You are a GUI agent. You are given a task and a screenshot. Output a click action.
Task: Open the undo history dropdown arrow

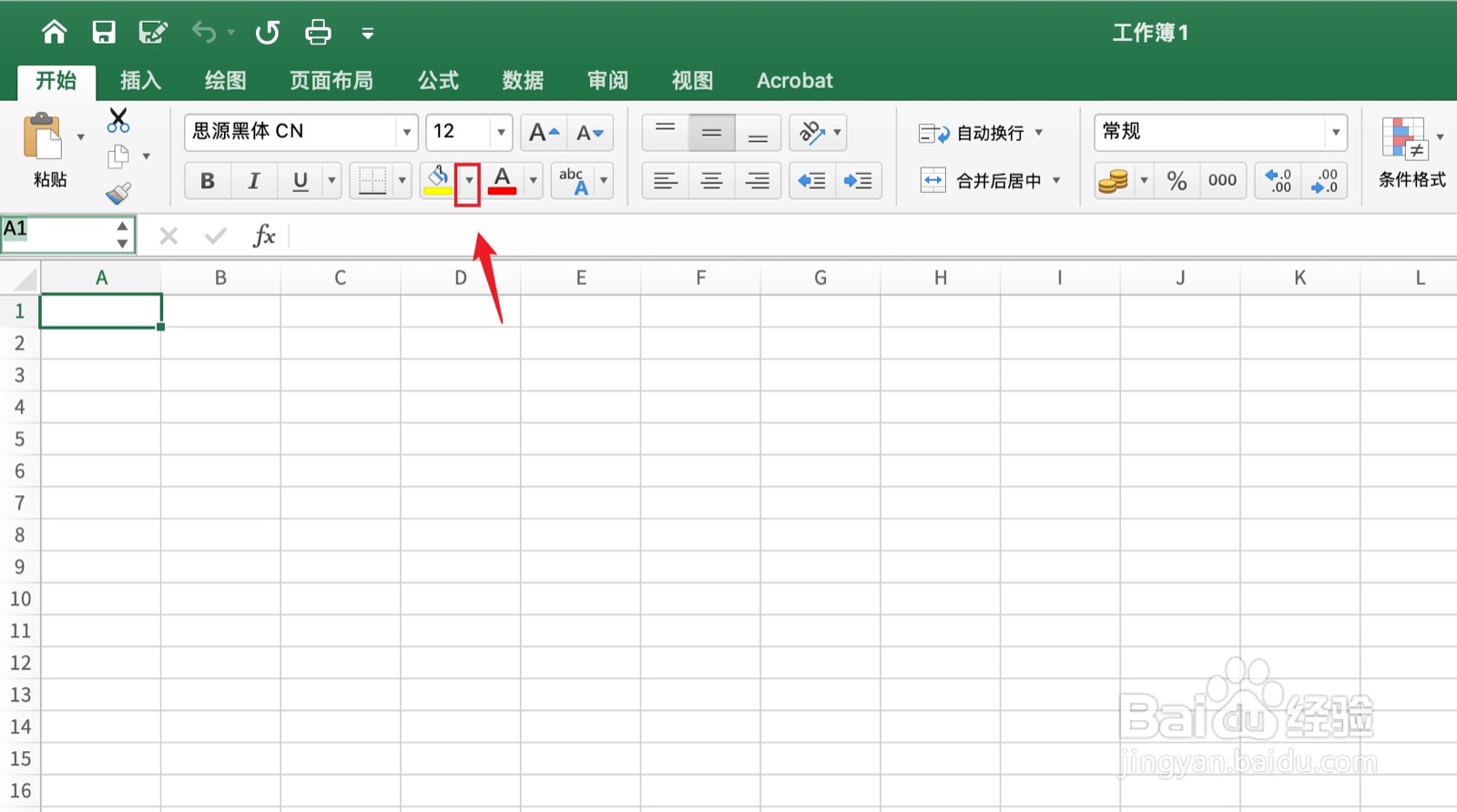(x=231, y=33)
